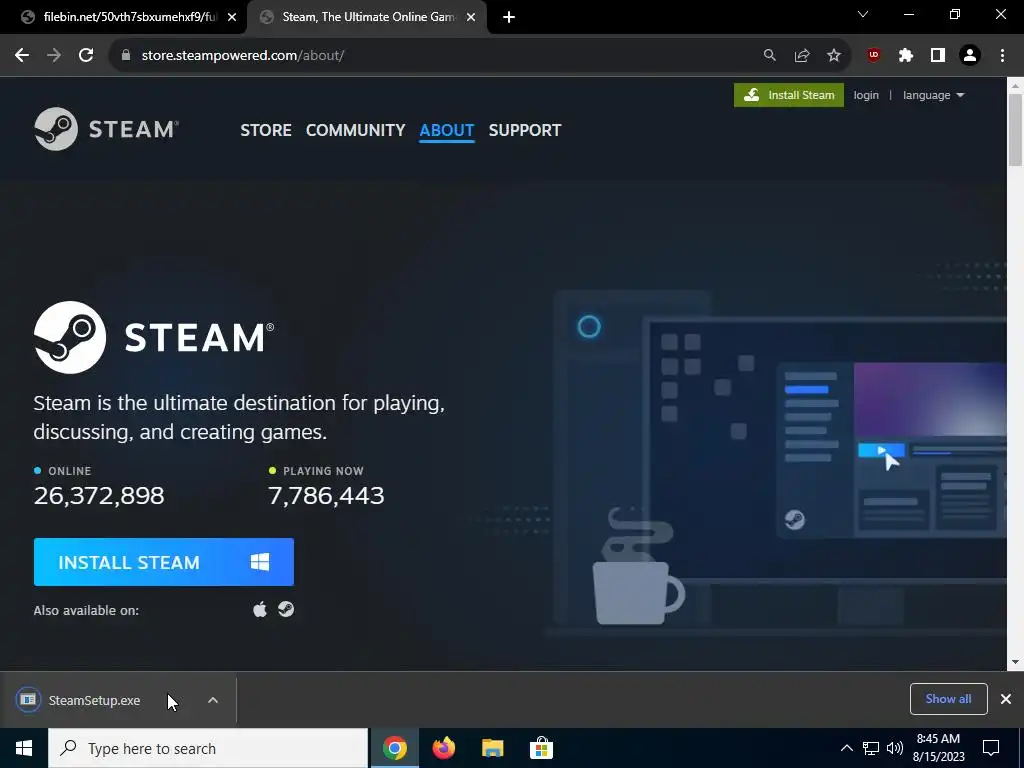Click the login link
The height and width of the screenshot is (768, 1024).
[x=866, y=95]
